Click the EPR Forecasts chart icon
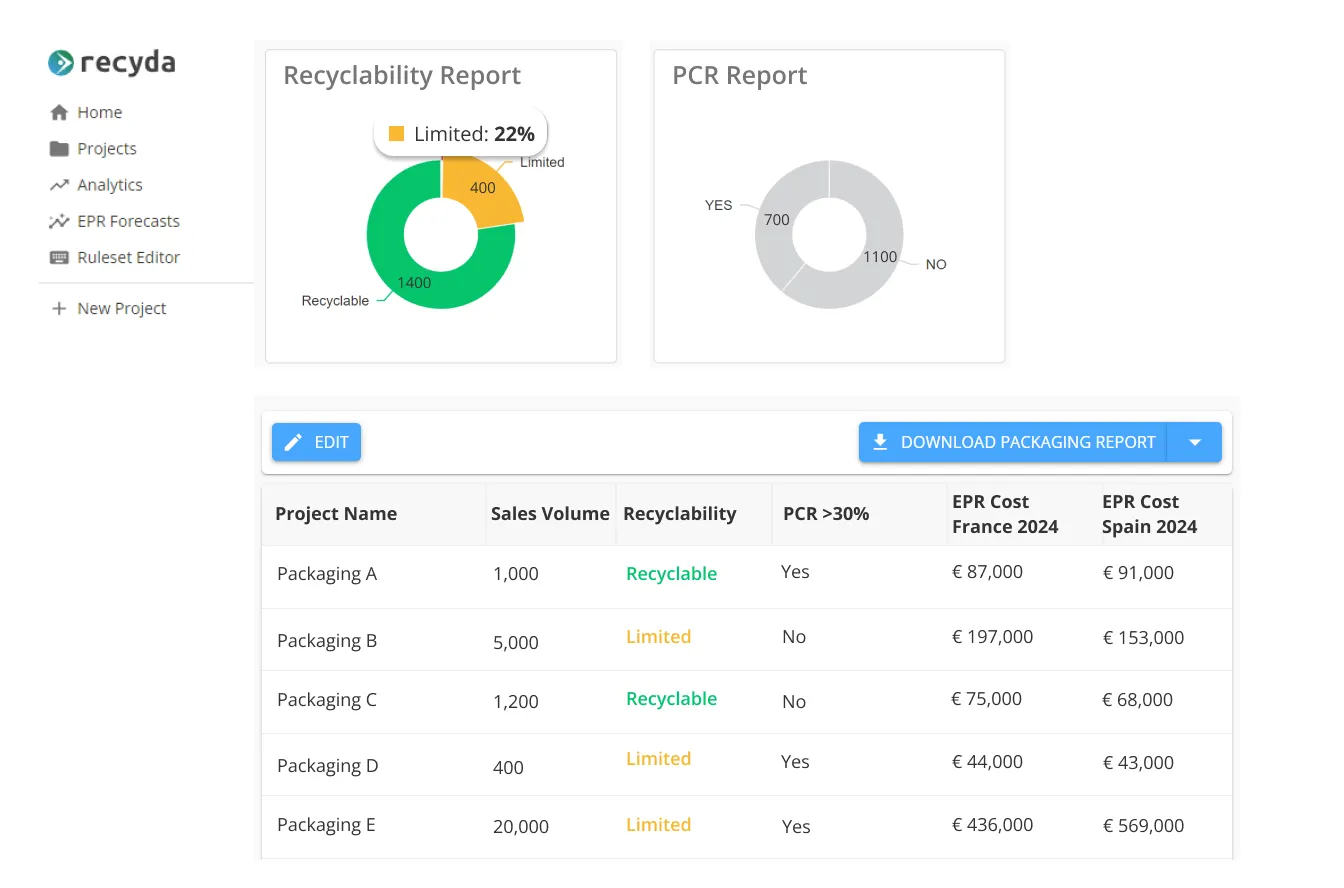The image size is (1344, 888). click(59, 221)
